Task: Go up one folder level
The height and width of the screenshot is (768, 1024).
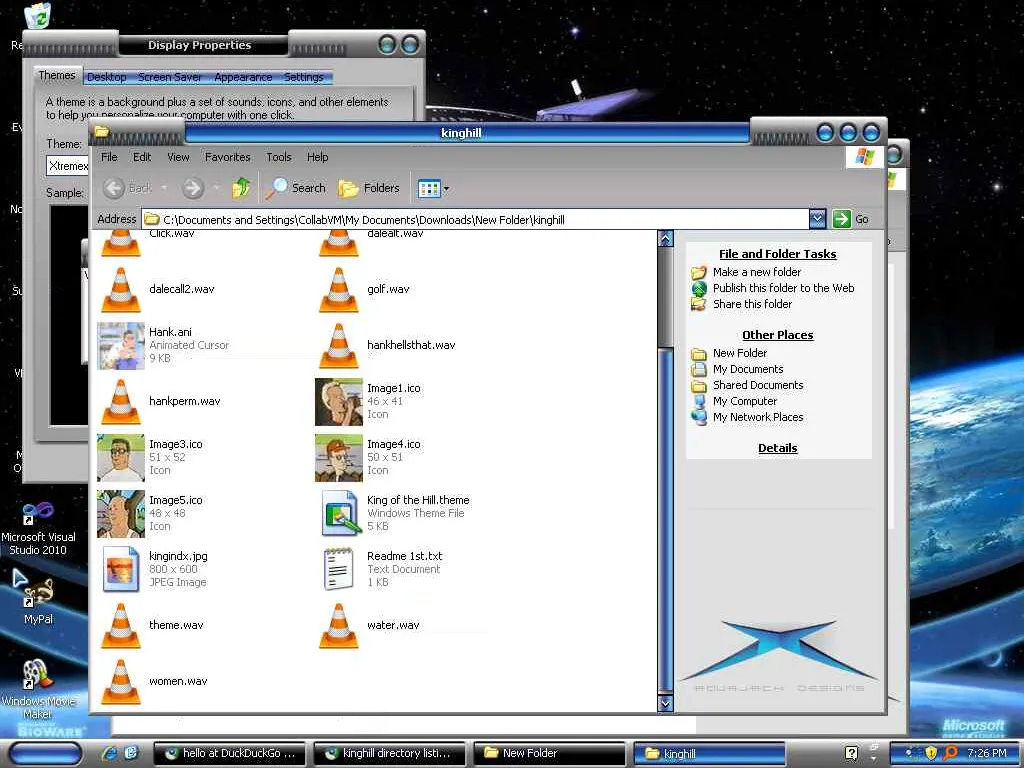Action: pyautogui.click(x=241, y=188)
